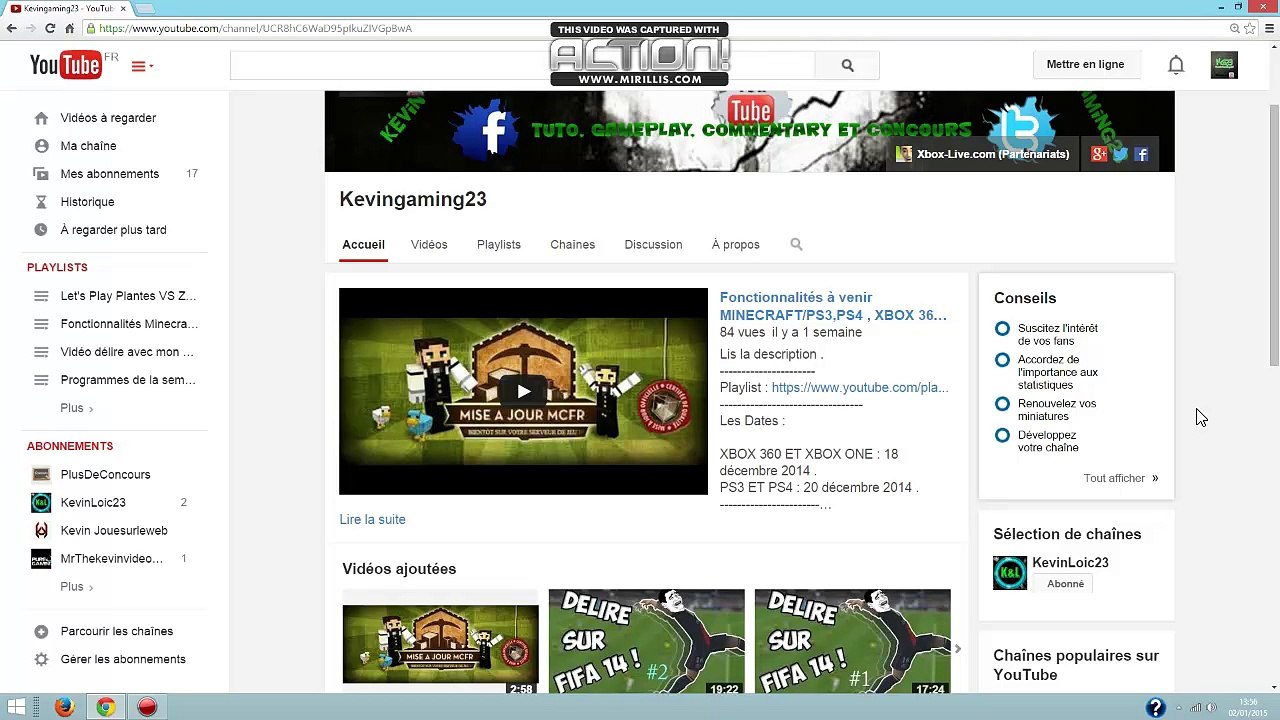The image size is (1280, 720).
Task: Open KevinLoic23 channel avatar in selection
Action: click(x=1010, y=573)
